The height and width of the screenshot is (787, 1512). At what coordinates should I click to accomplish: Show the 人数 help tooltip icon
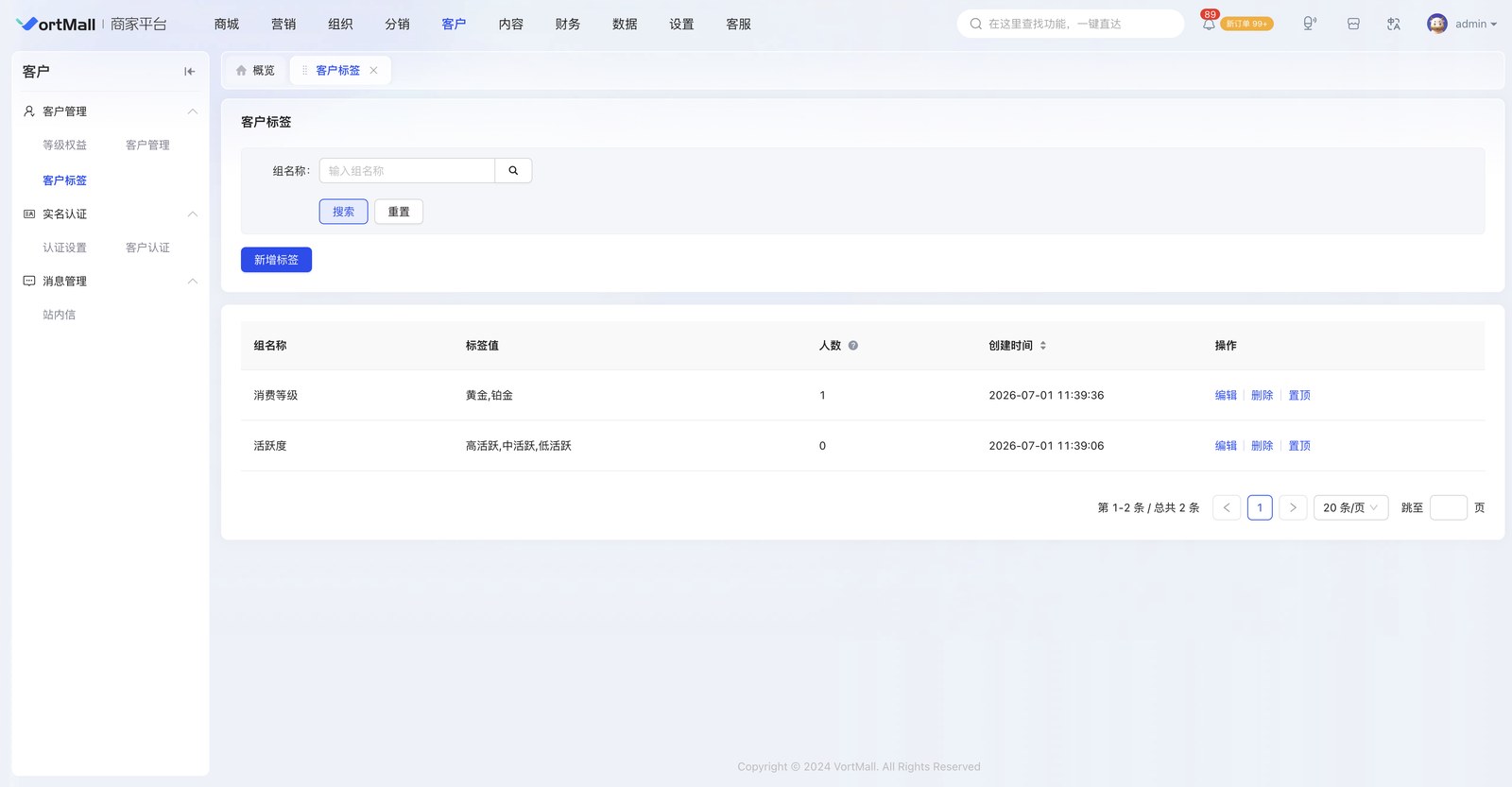point(853,346)
